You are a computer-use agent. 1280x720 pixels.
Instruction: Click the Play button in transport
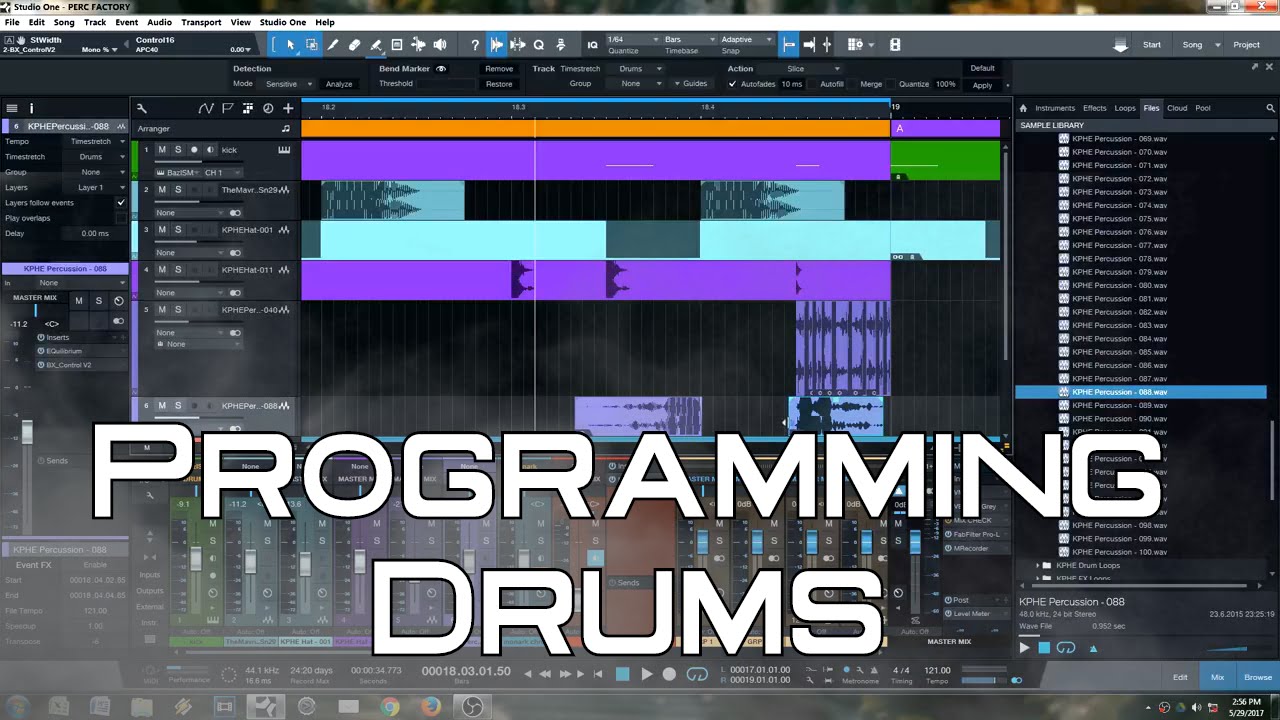pos(646,674)
